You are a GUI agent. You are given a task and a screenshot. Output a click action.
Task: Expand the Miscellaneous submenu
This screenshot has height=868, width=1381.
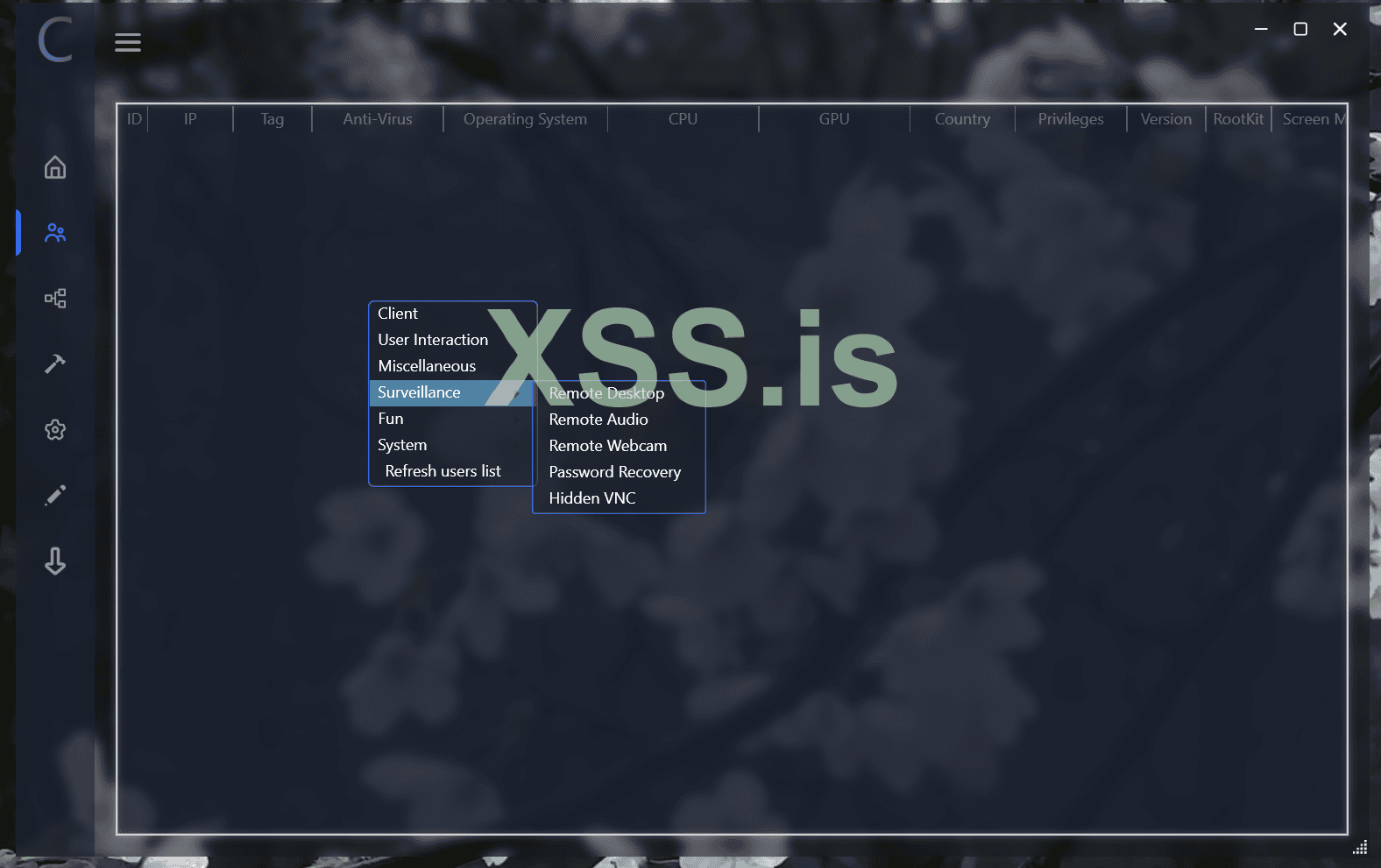coord(452,366)
